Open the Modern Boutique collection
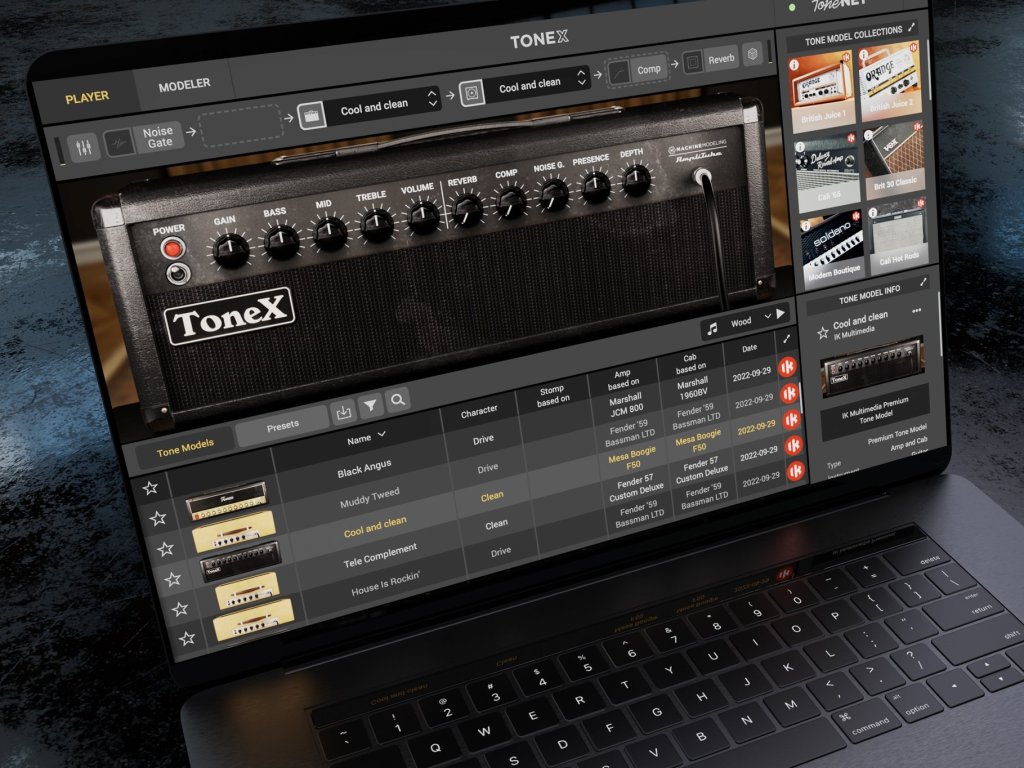 833,249
